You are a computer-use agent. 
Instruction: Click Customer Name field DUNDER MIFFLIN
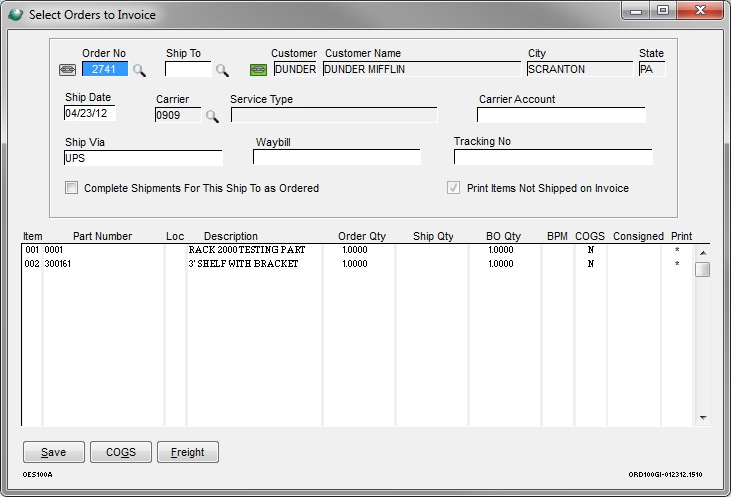pos(421,69)
